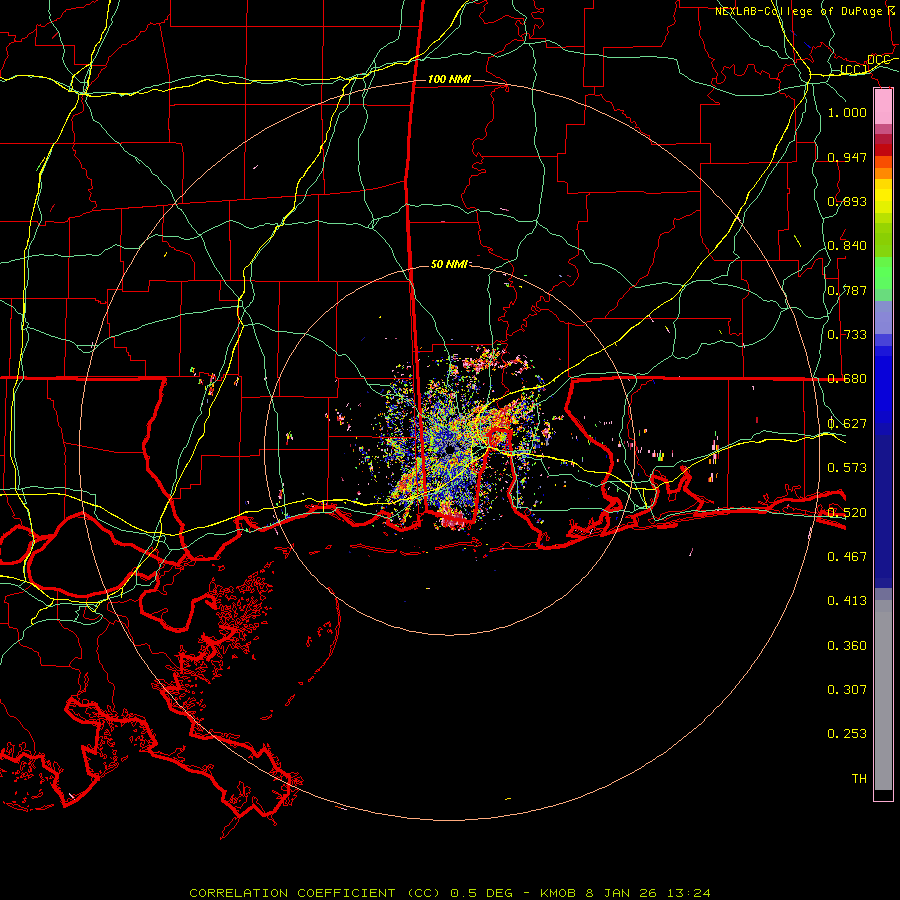The width and height of the screenshot is (900, 900).
Task: Click the pink segment of the color scale
Action: tap(883, 107)
